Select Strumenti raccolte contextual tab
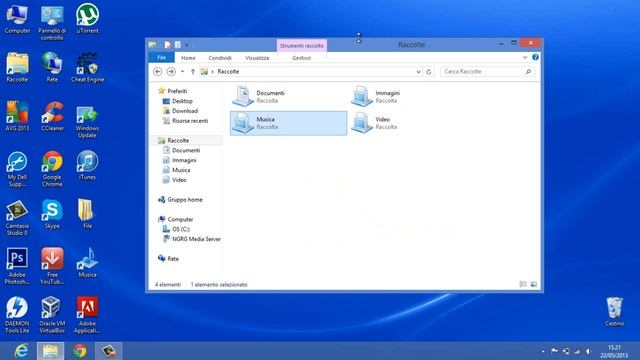Image resolution: width=640 pixels, height=360 pixels. pyautogui.click(x=302, y=45)
